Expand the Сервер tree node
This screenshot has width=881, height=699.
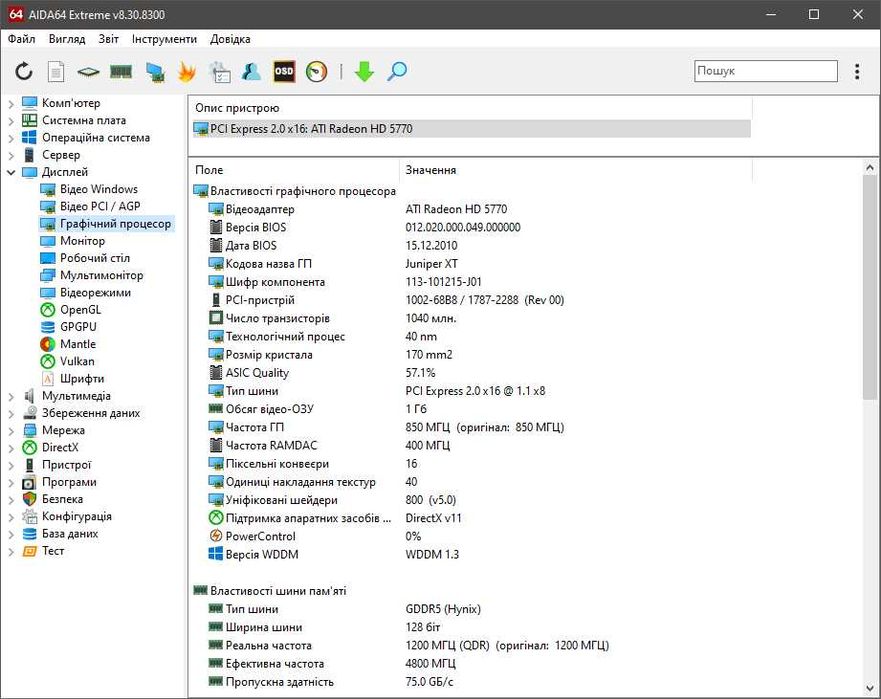point(11,156)
